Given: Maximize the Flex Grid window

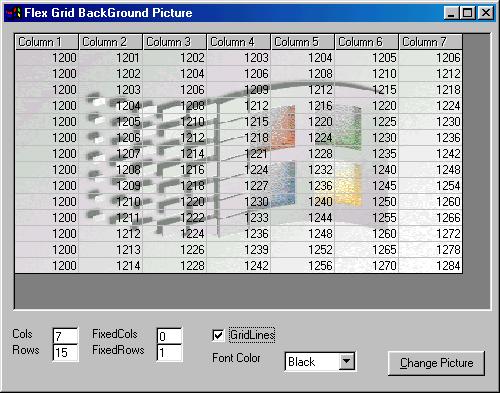Looking at the screenshot, I should (467, 13).
